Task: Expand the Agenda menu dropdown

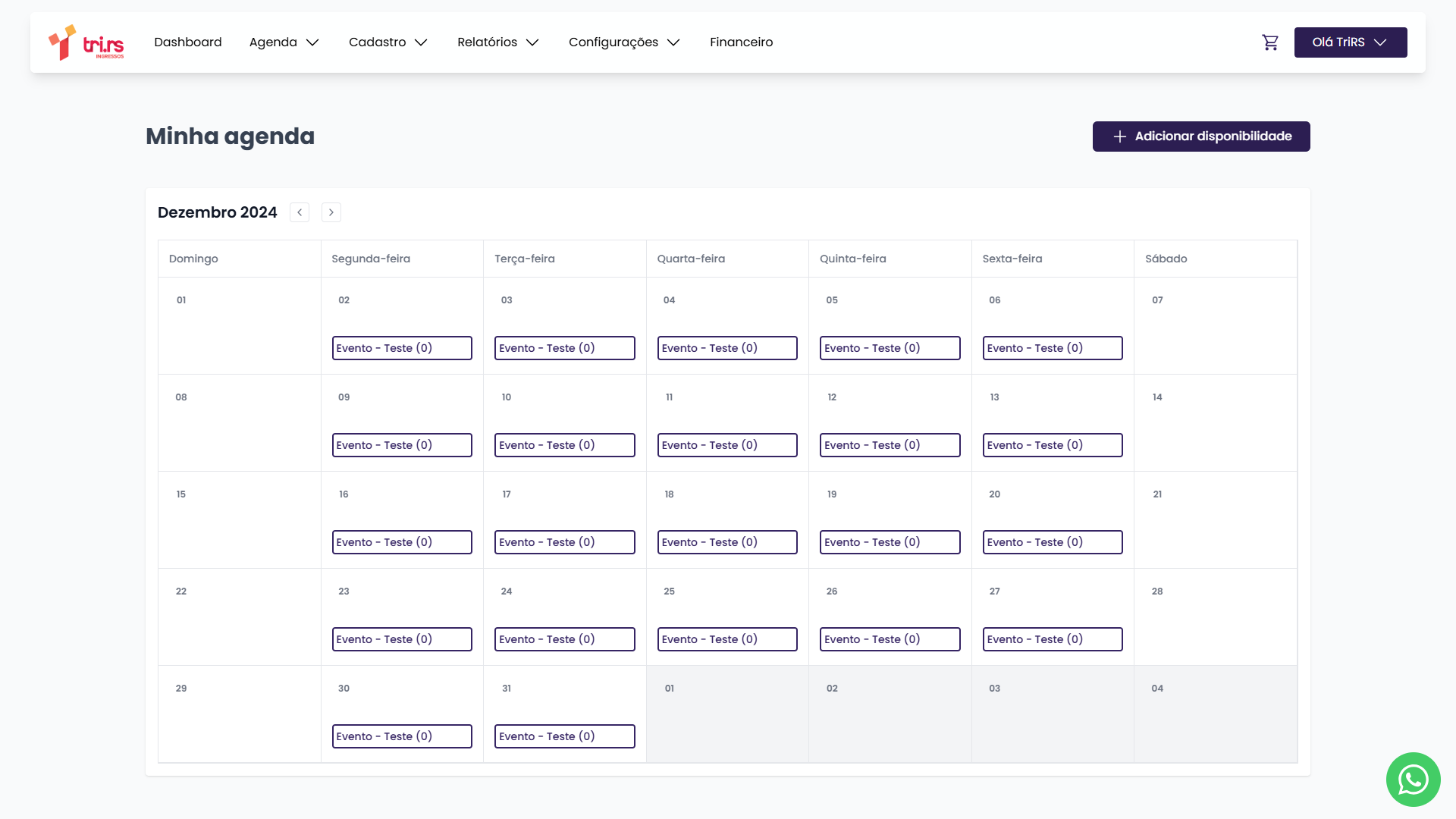Action: click(284, 42)
